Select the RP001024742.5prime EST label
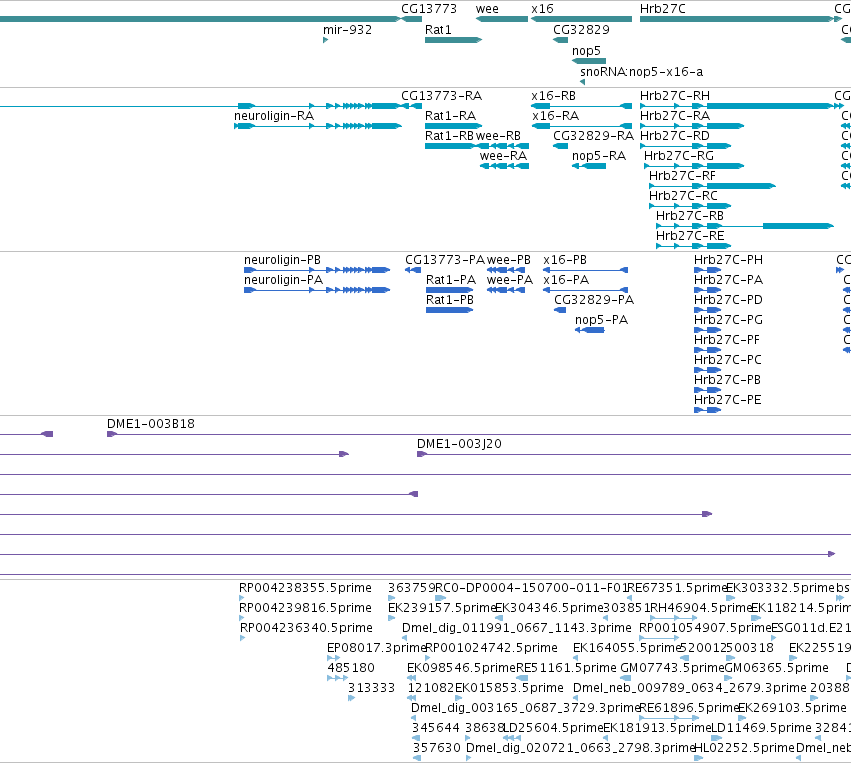Viewport: 851px width, 763px height. coord(492,648)
